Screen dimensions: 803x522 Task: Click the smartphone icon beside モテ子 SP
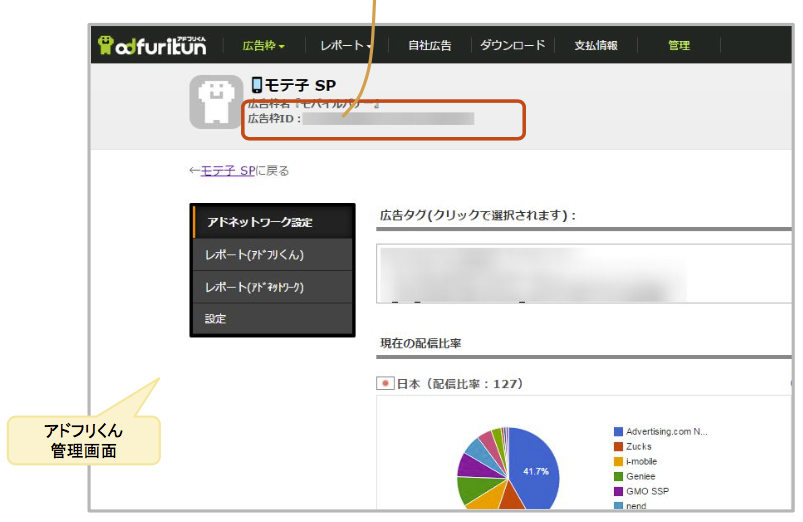257,85
